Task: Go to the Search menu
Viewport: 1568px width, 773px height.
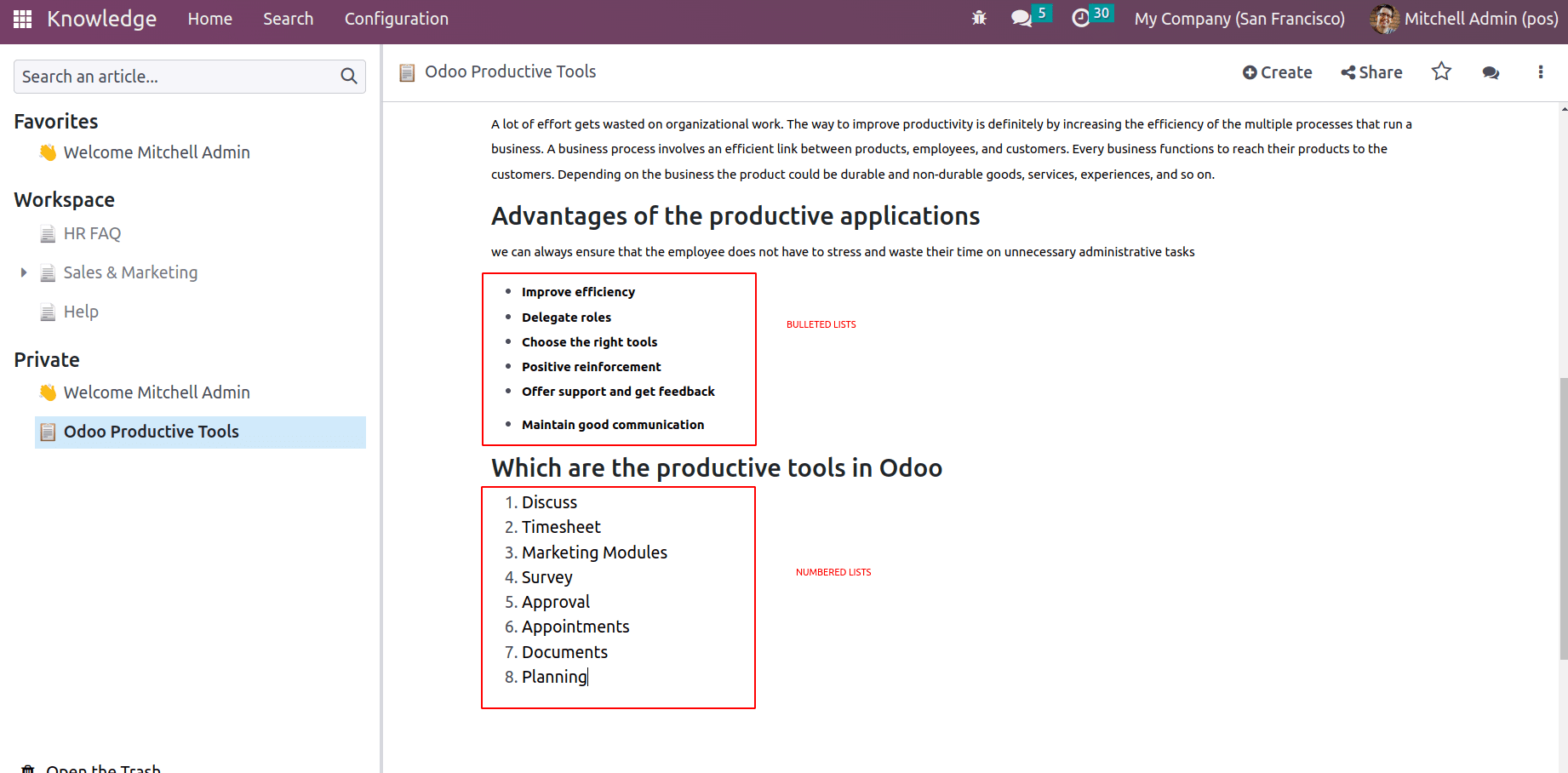Action: click(288, 19)
